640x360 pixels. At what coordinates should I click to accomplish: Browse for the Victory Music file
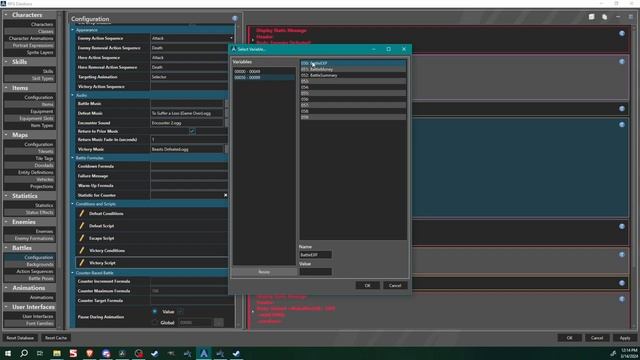[x=226, y=149]
